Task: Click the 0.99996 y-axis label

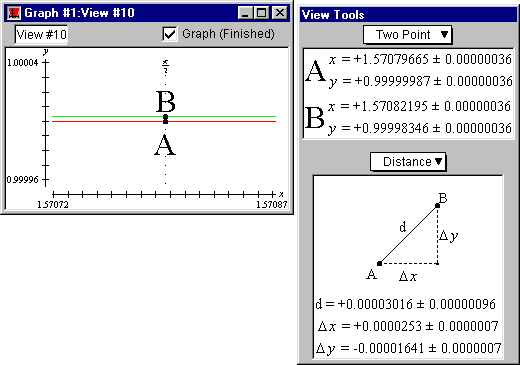Action: [x=23, y=180]
